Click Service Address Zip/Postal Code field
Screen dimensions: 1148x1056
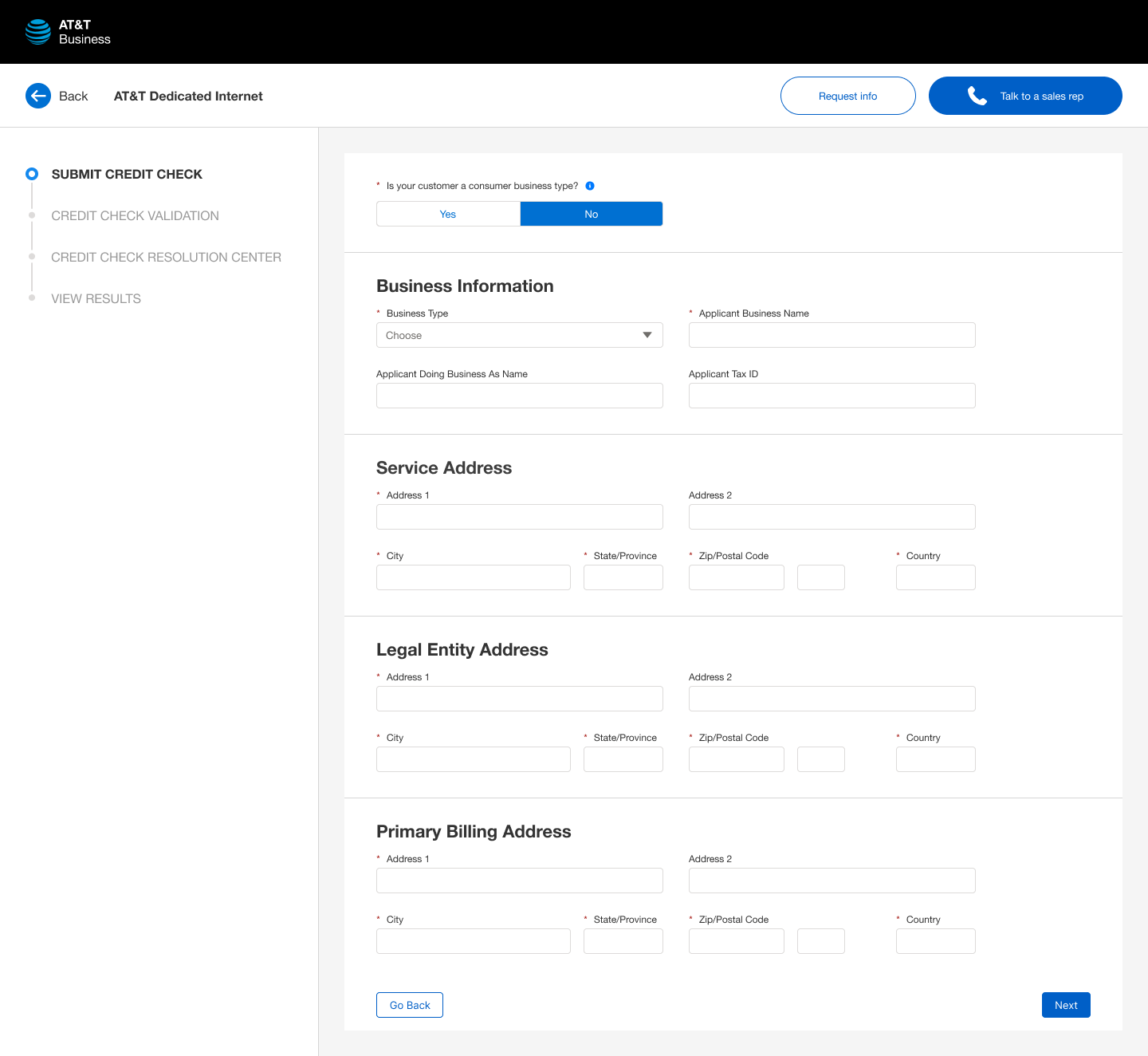click(x=737, y=577)
